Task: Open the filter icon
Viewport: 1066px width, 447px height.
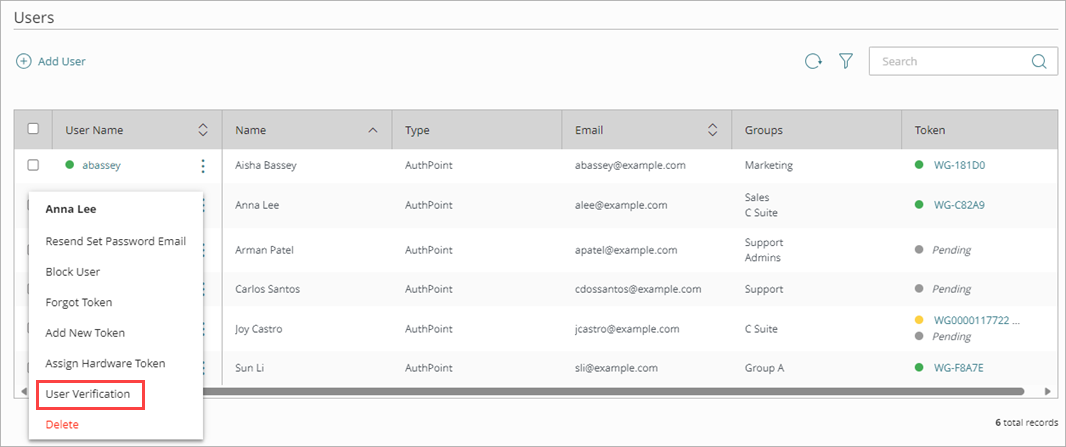Action: (x=846, y=61)
